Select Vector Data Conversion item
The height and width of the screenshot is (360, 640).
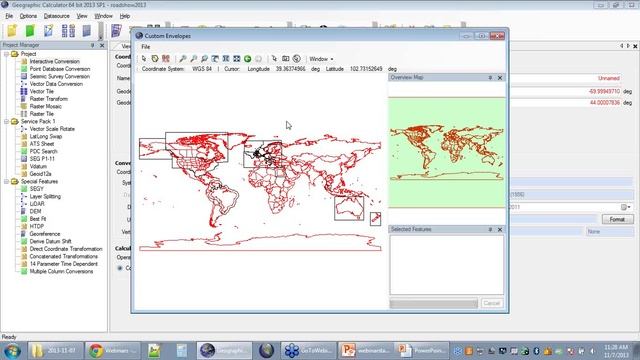[x=56, y=84]
